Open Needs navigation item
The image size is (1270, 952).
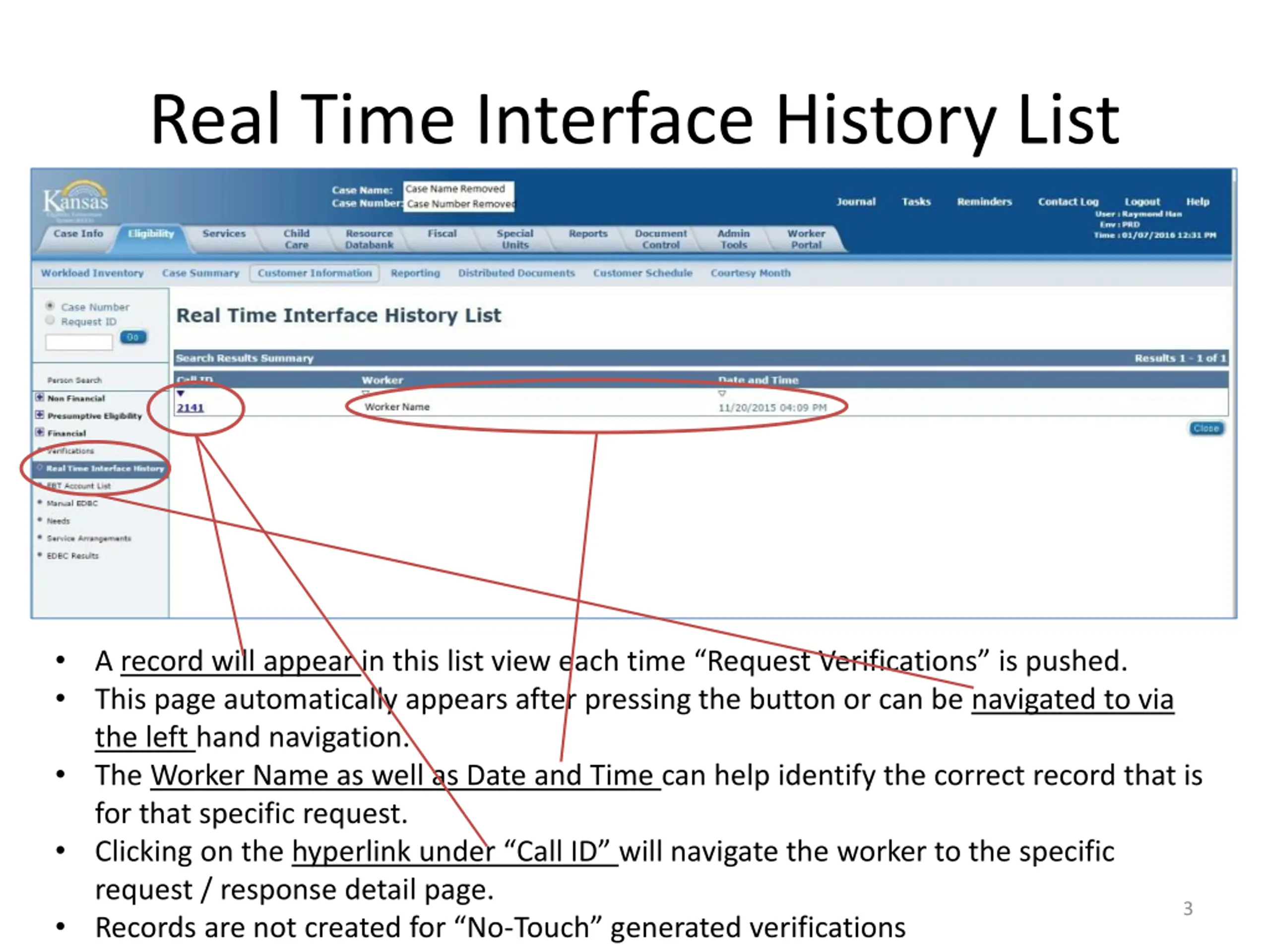point(59,521)
